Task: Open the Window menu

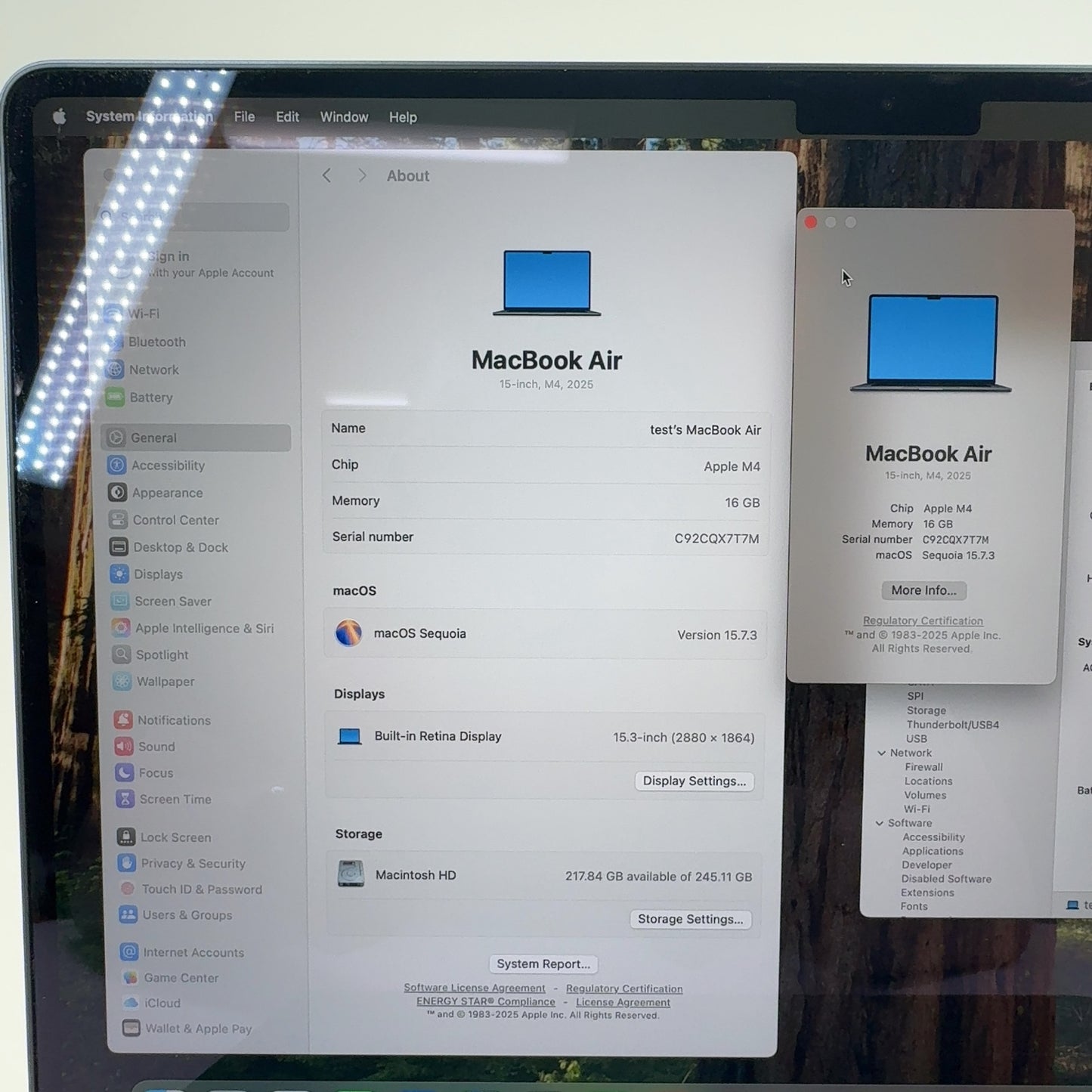Action: pos(344,117)
